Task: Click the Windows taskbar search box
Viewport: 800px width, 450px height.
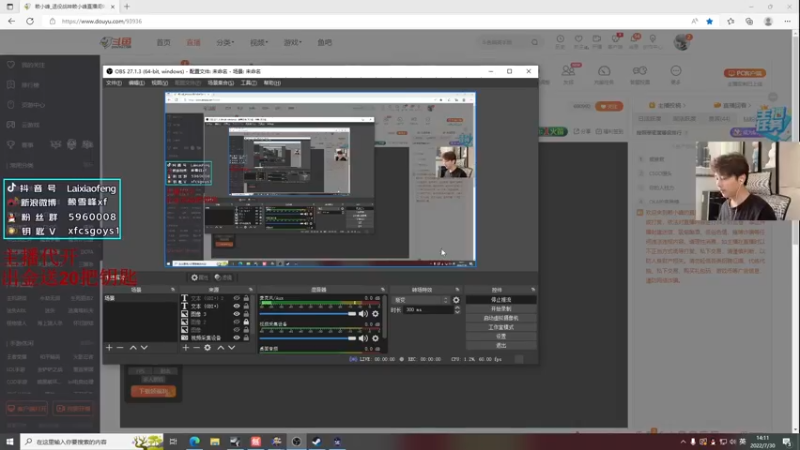Action: click(92, 442)
